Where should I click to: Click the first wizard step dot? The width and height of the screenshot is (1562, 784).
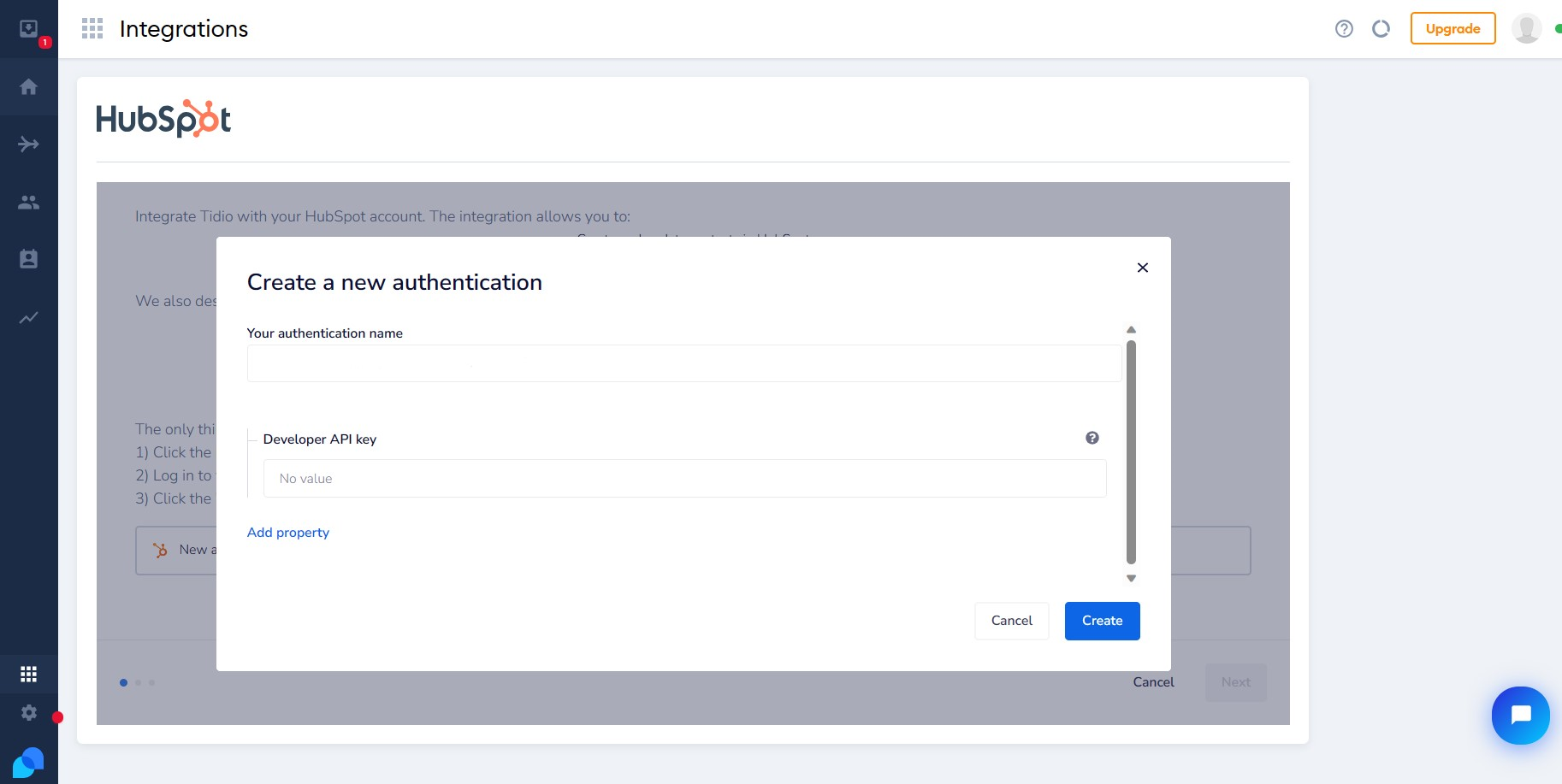click(124, 682)
